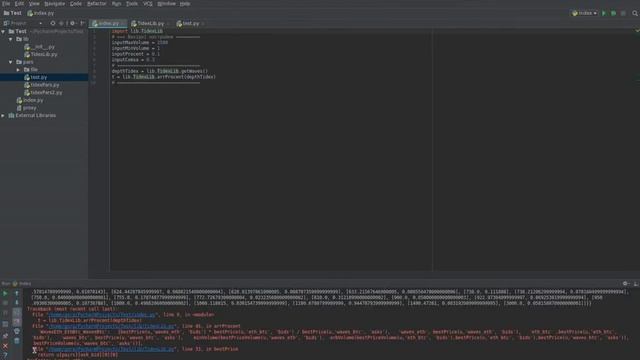Select test.py in the project tree
Viewport: 640px width, 360px height.
[x=36, y=77]
